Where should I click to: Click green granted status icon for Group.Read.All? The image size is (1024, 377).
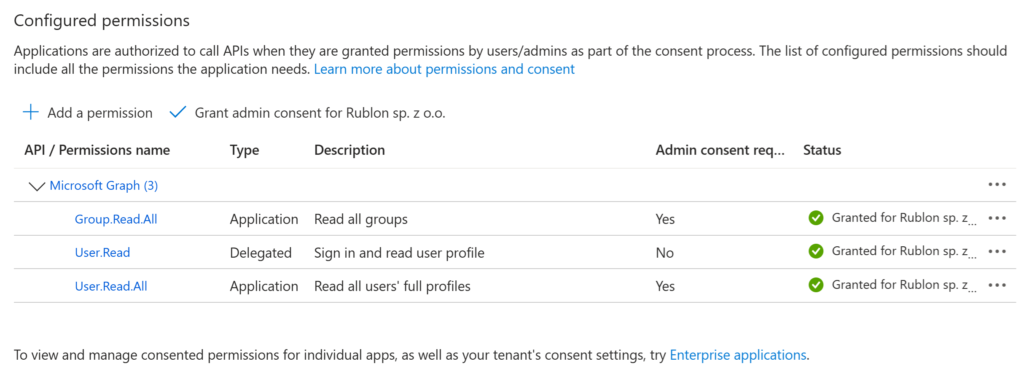(815, 218)
